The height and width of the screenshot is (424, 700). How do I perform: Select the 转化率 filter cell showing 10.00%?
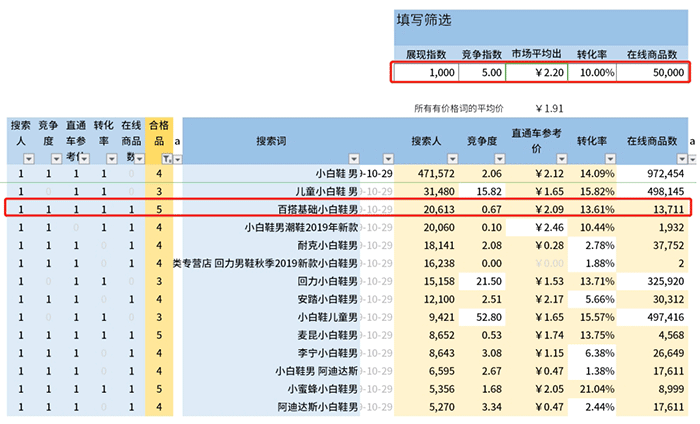point(588,72)
